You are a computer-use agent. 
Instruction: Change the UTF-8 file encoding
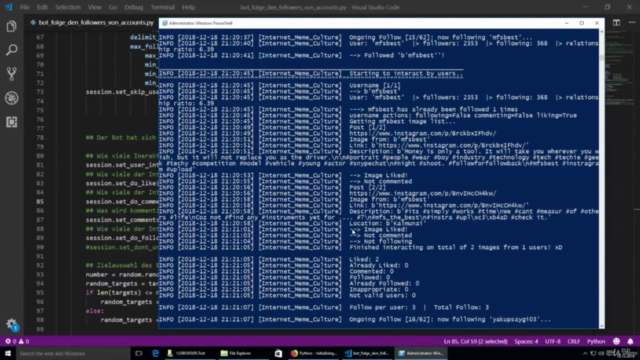tap(553, 341)
